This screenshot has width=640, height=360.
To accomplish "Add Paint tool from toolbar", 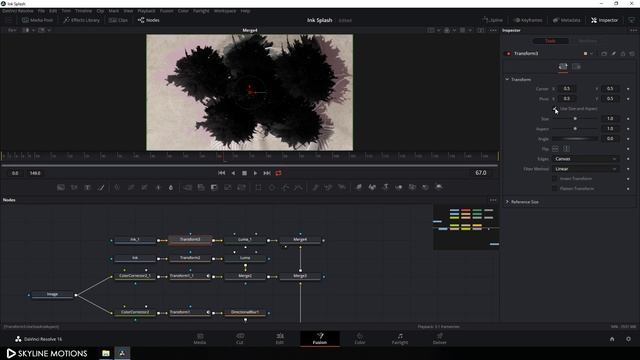I will click(101, 187).
